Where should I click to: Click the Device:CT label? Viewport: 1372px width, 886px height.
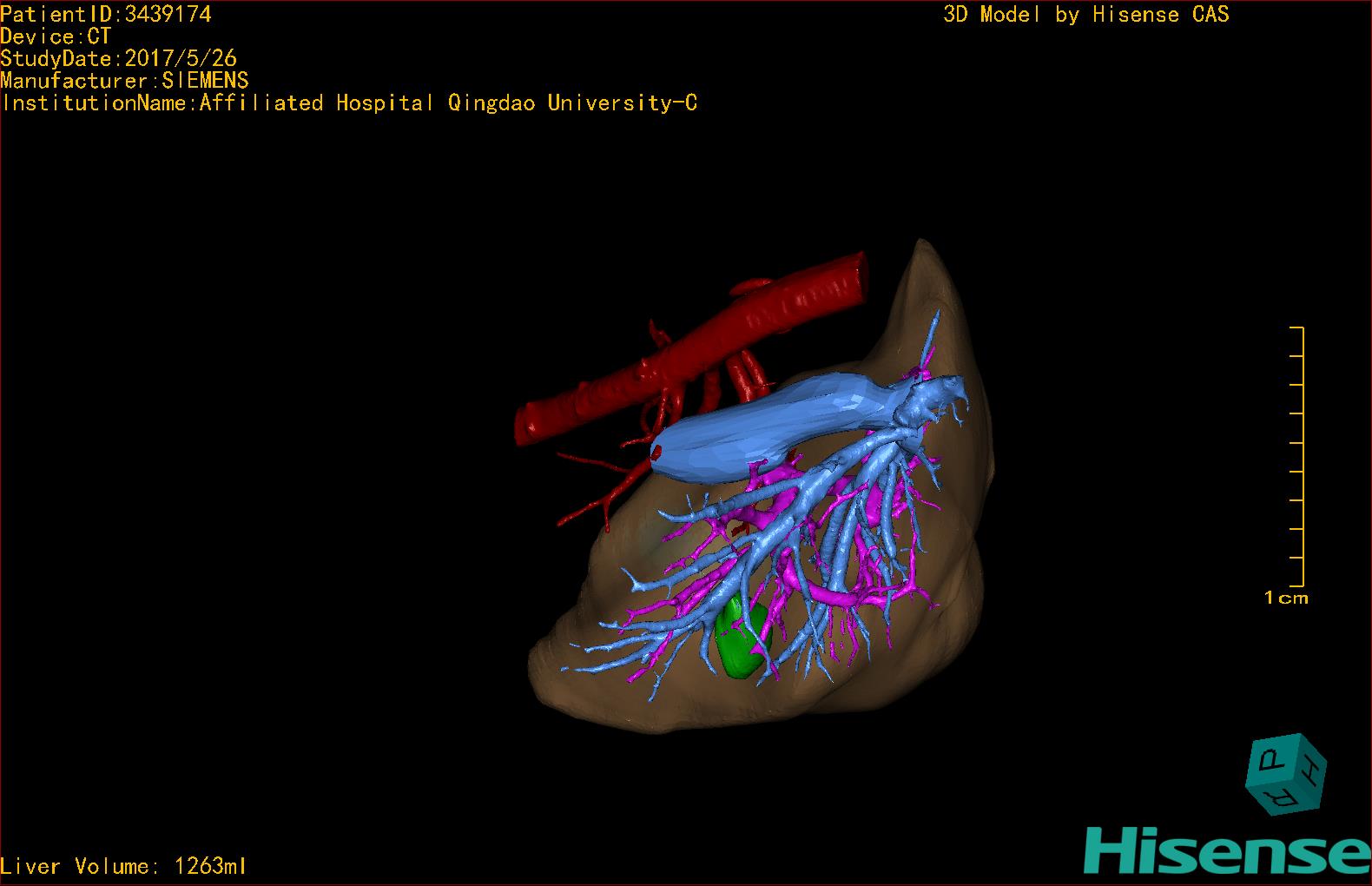tap(56, 36)
